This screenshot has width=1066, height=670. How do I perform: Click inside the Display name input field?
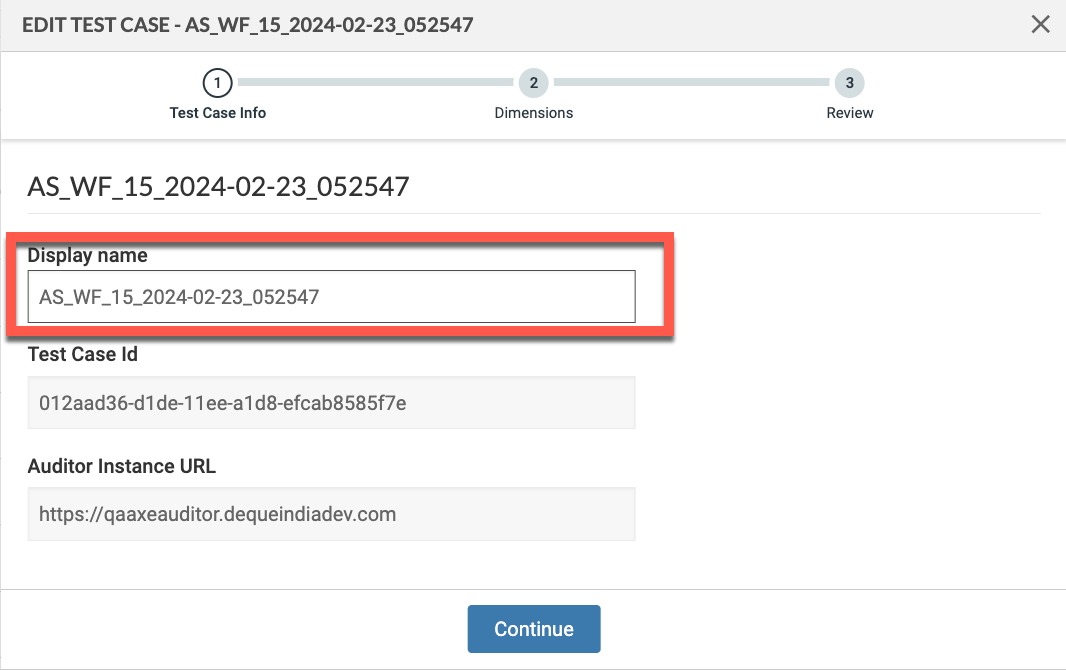(x=330, y=296)
